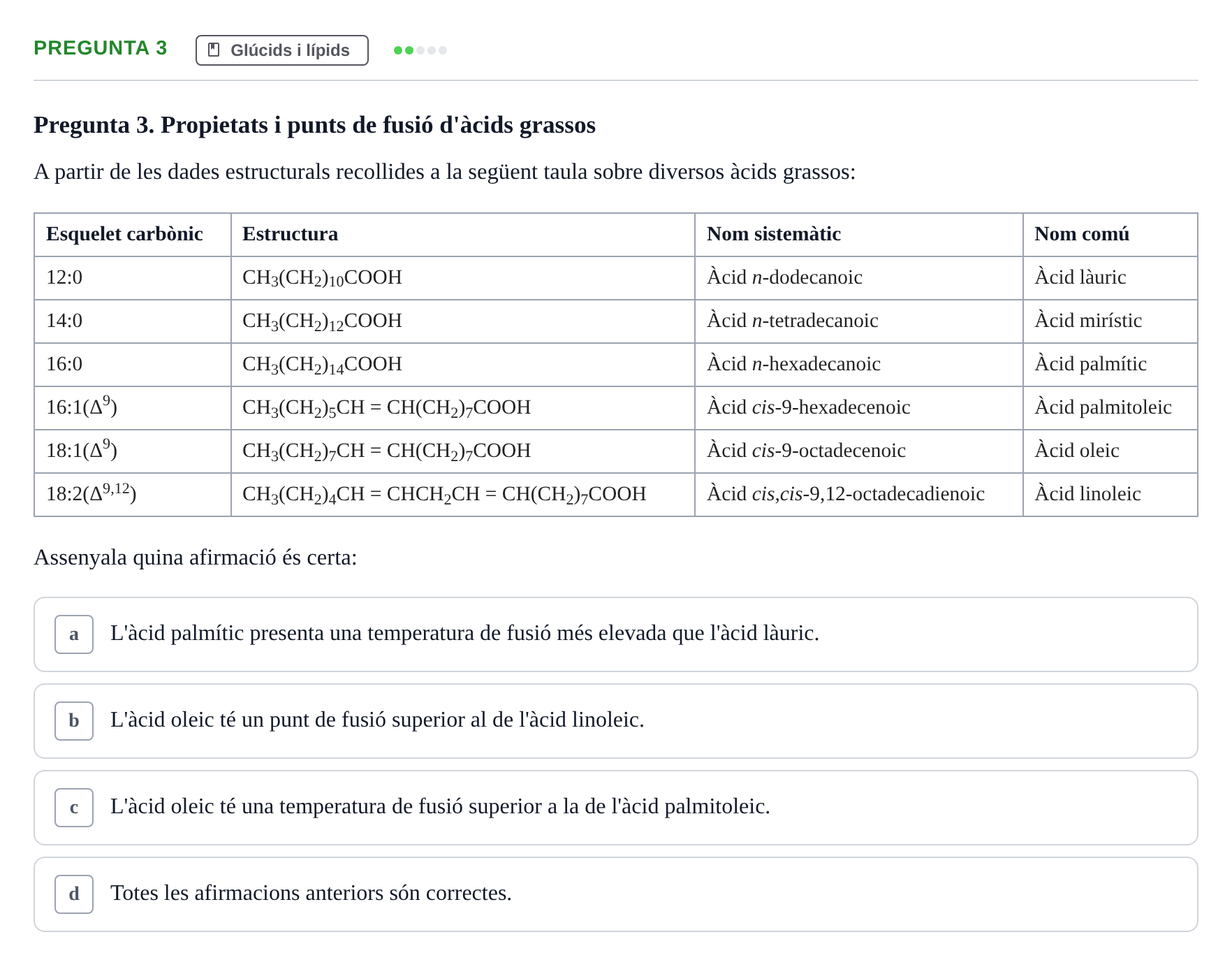1232x967 pixels.
Task: Click the CH3(CH2)14COOH structure cell
Action: 463,365
